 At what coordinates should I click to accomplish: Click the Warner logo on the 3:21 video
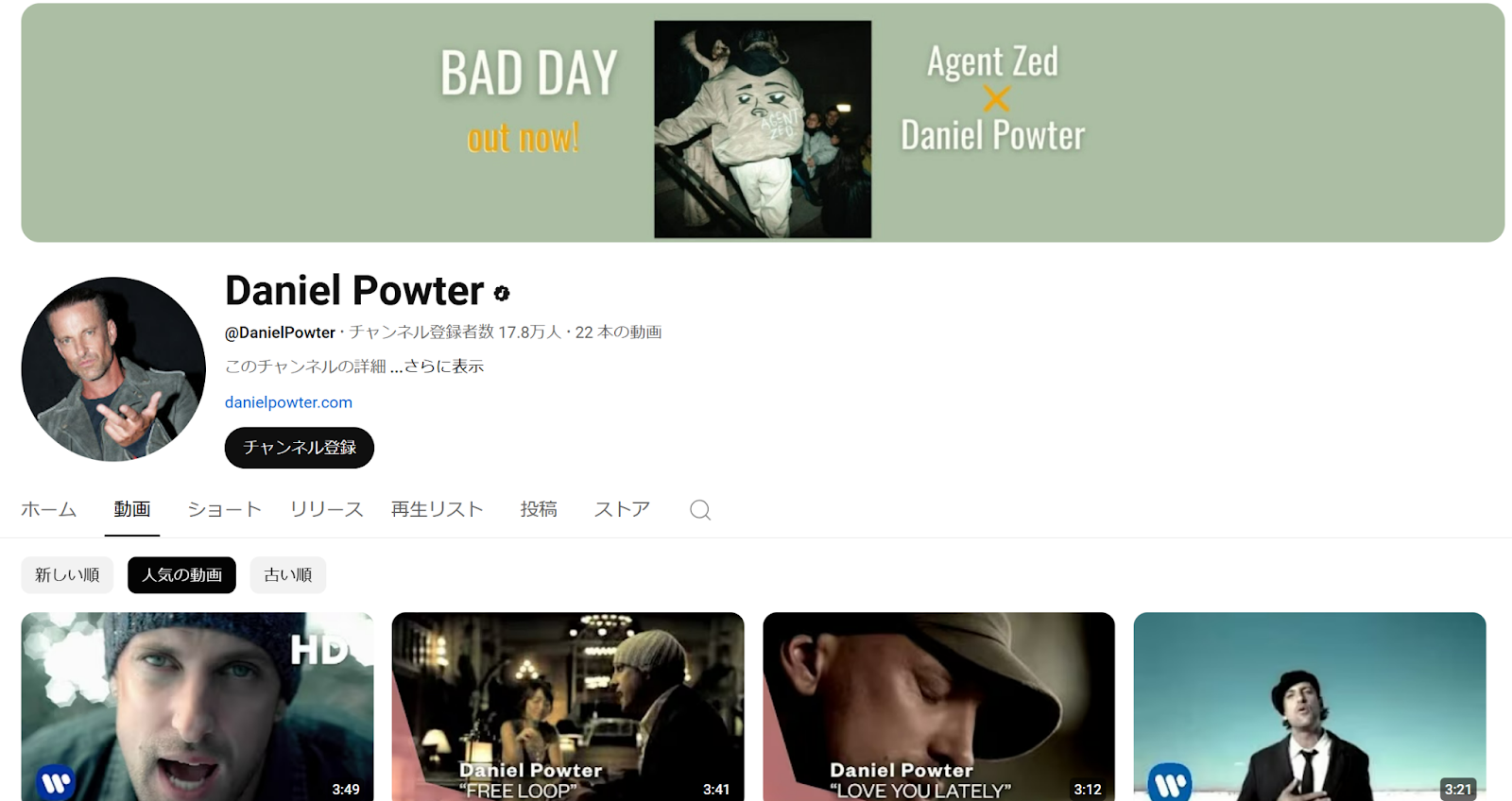(x=1170, y=783)
